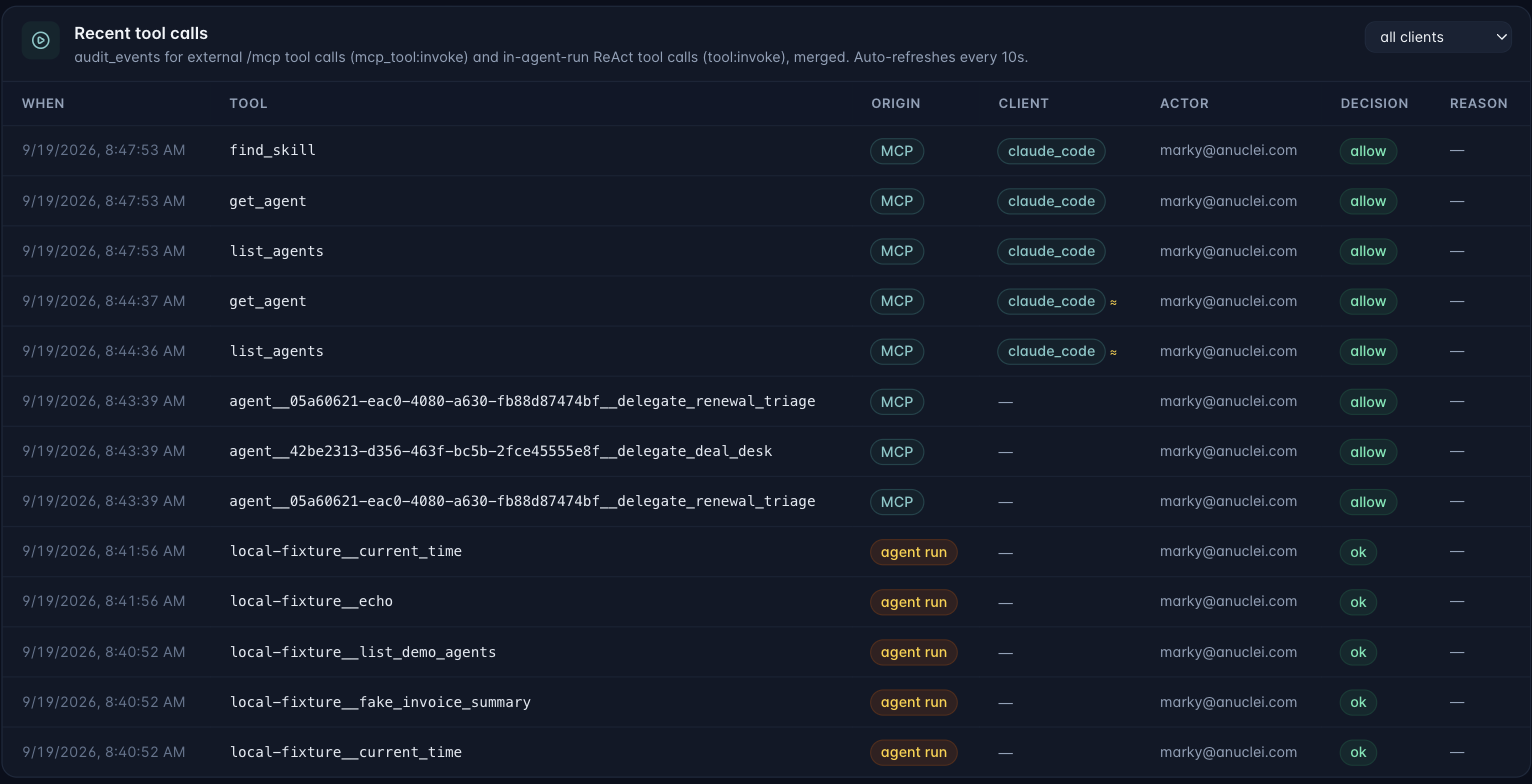Select get_agent tool name logged at 8:44:37
This screenshot has height=784, width=1532.
click(268, 301)
